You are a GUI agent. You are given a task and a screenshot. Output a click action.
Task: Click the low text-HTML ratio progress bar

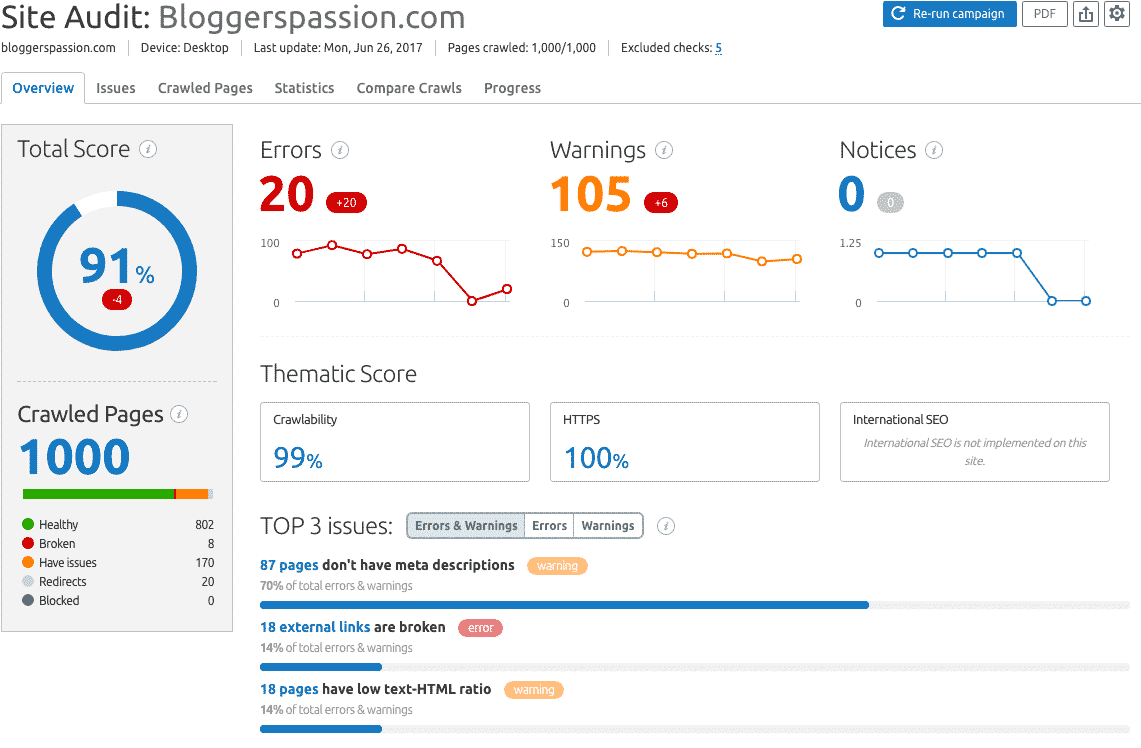click(x=694, y=729)
